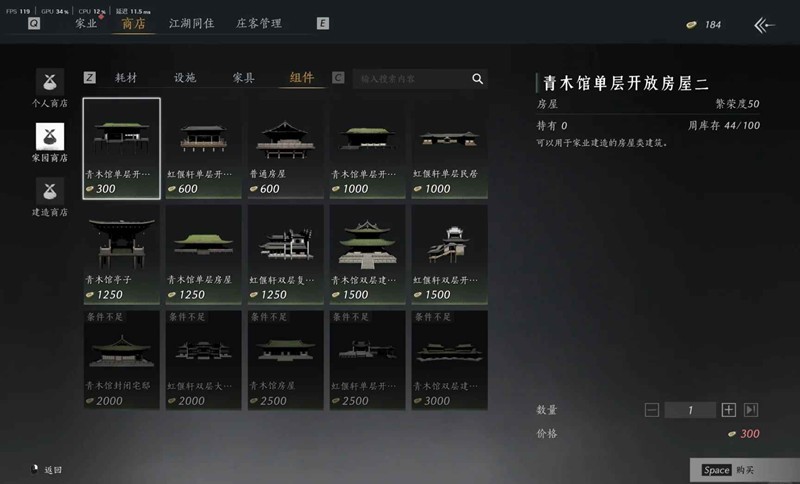
Task: Switch to the 家业 top tab
Action: point(86,23)
